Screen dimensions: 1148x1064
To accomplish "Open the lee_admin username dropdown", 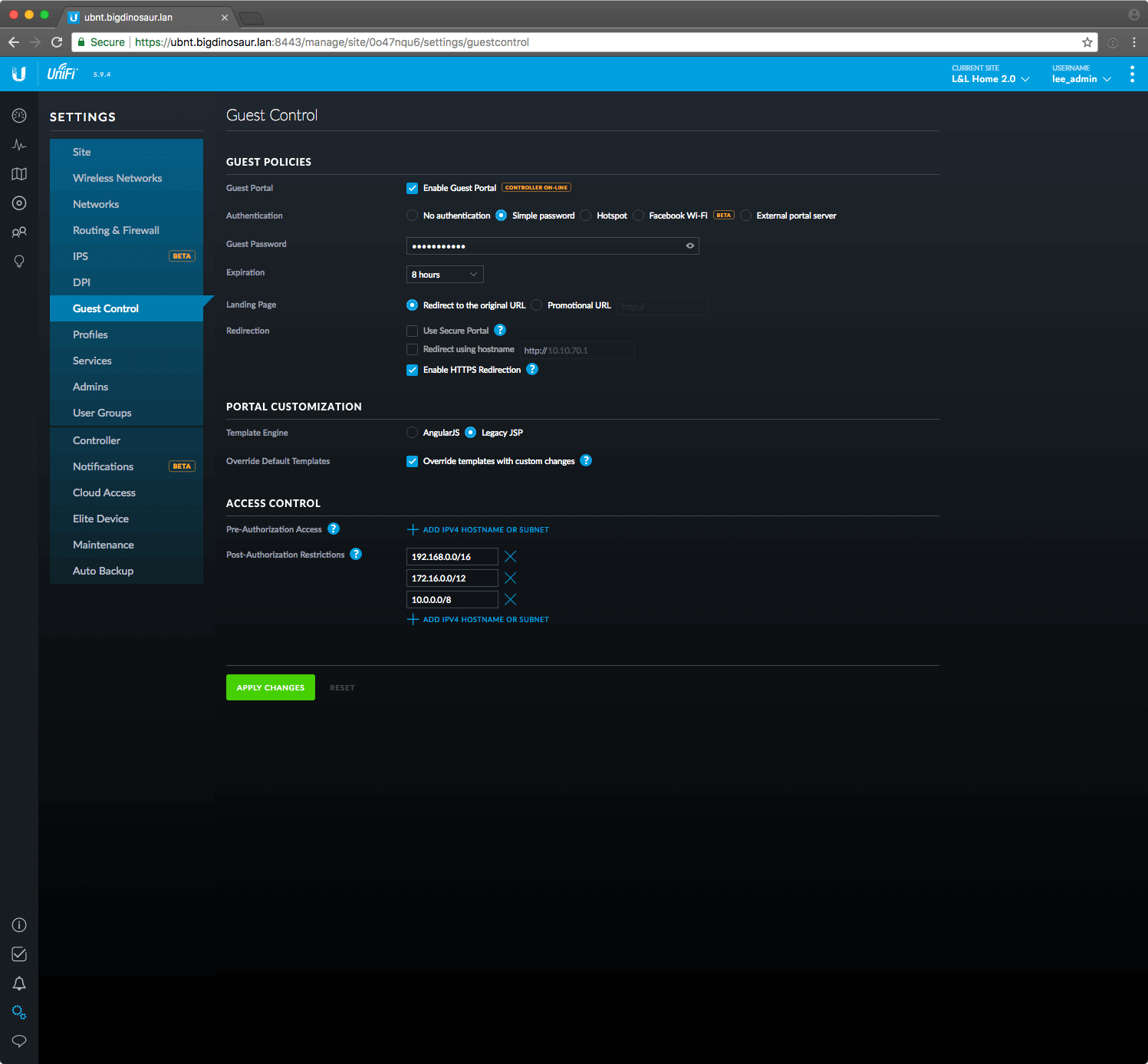I will pyautogui.click(x=1081, y=79).
